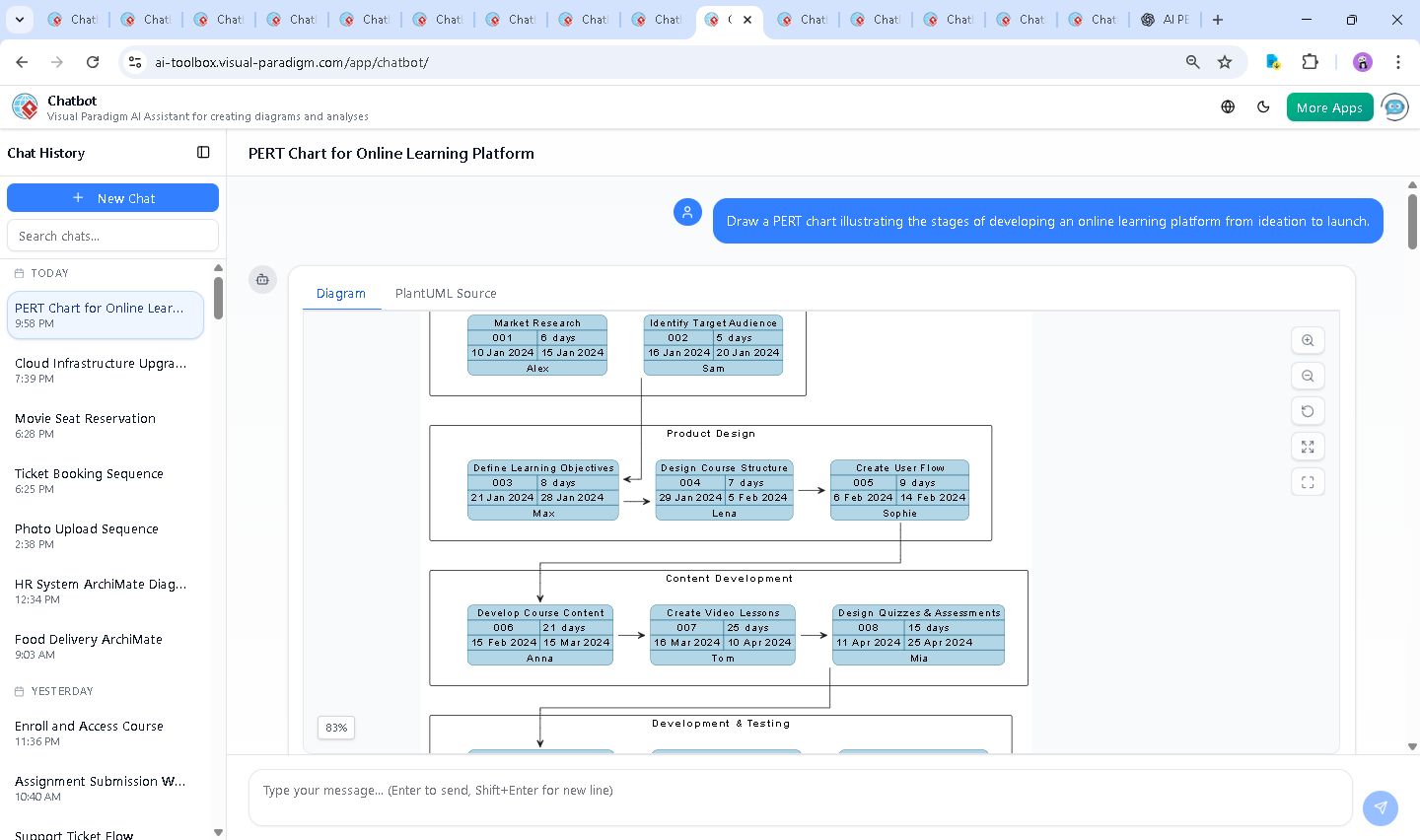Start a New Chat

[112, 197]
